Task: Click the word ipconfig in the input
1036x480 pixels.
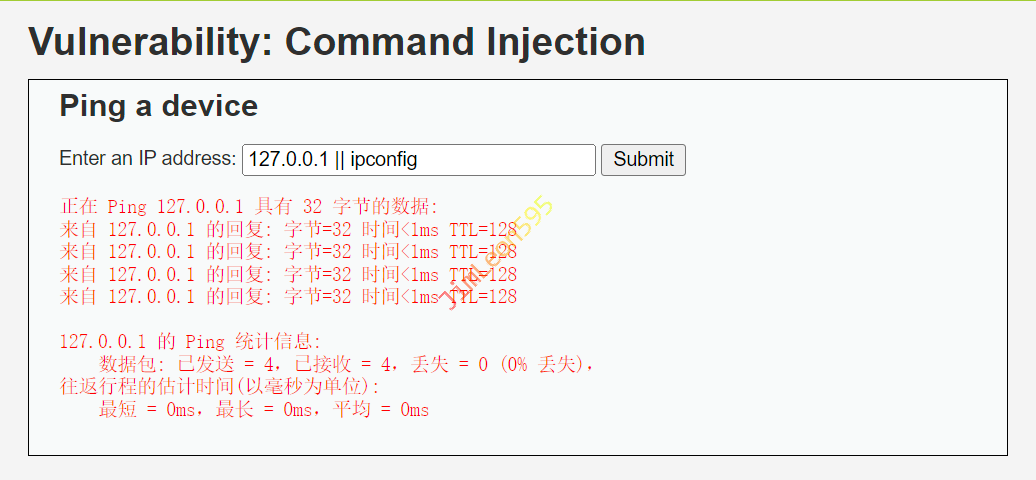Action: [384, 159]
